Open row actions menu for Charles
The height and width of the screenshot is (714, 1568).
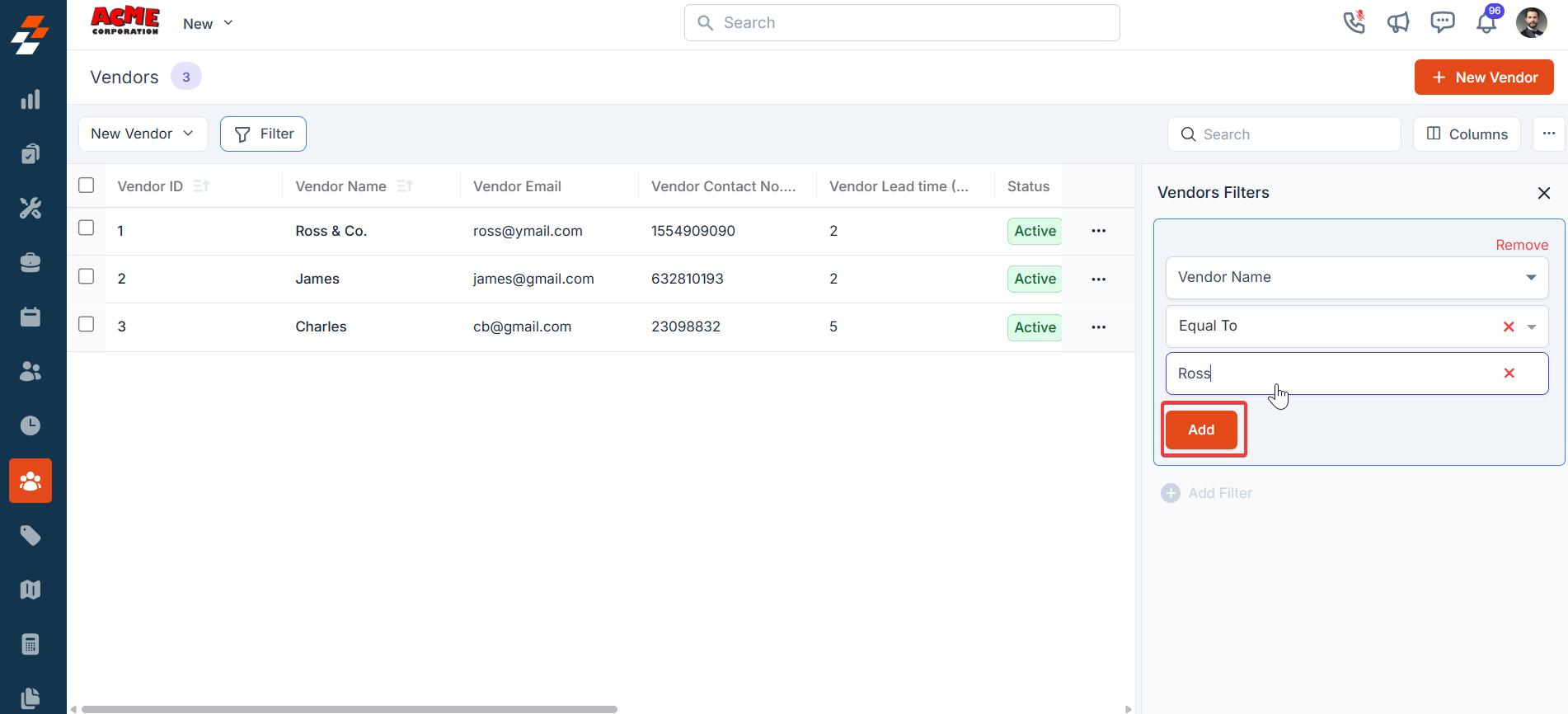1099,327
